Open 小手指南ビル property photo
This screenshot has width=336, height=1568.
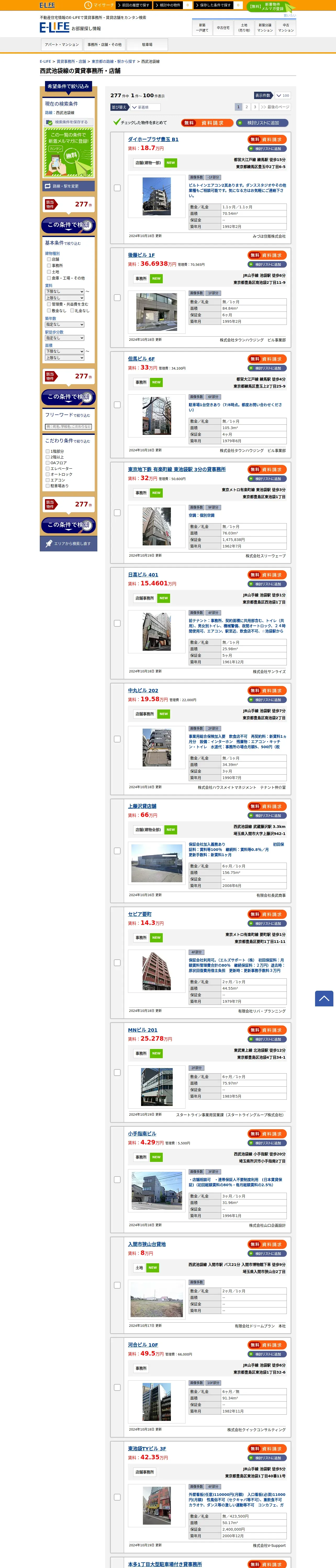(x=157, y=1191)
